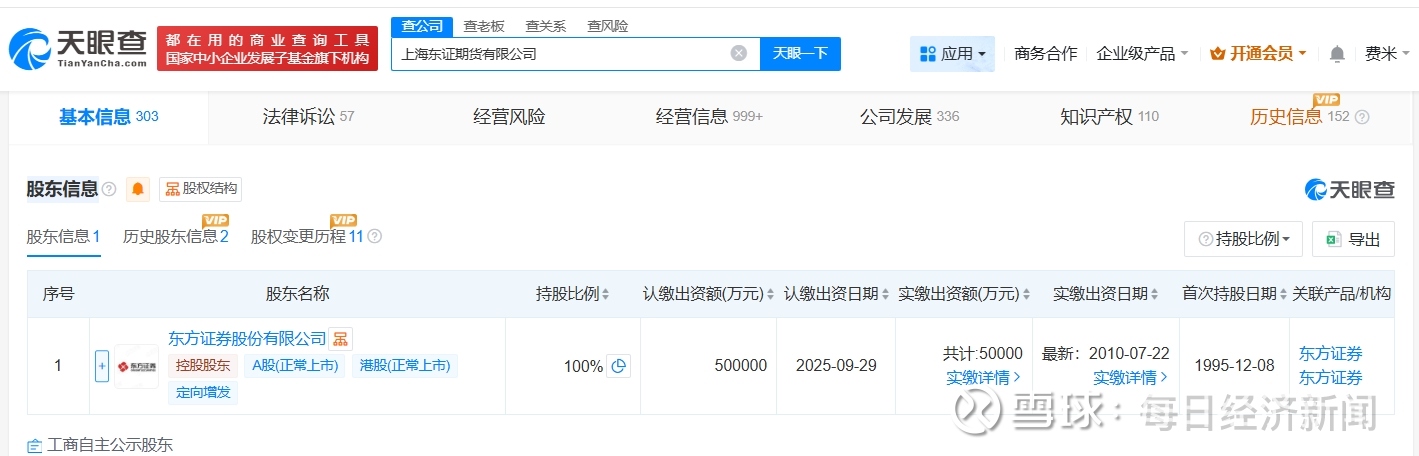
Task: Select the 历史股东信息 sub-tab
Action: (176, 237)
